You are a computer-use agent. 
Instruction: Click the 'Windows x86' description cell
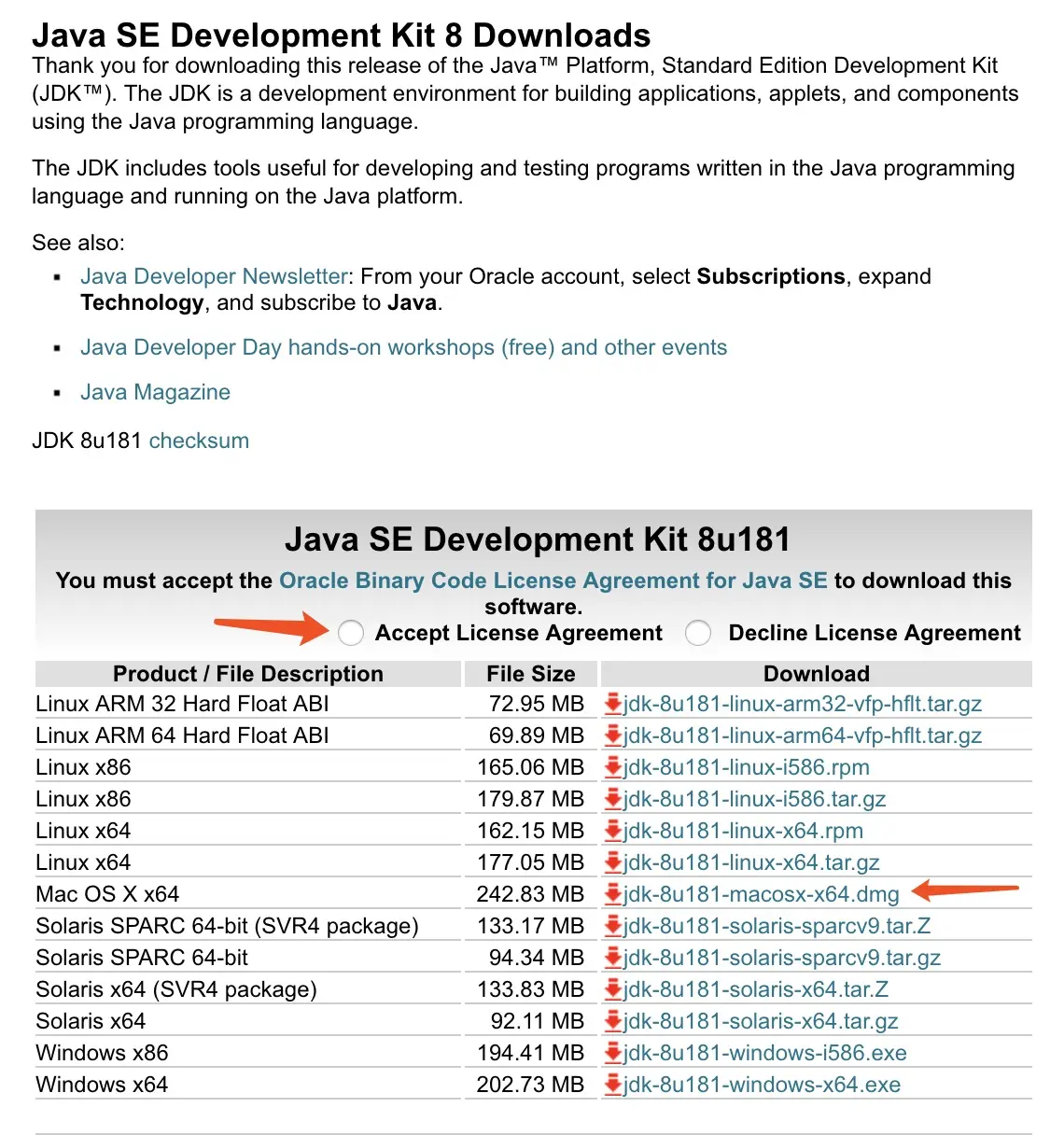coord(248,1053)
